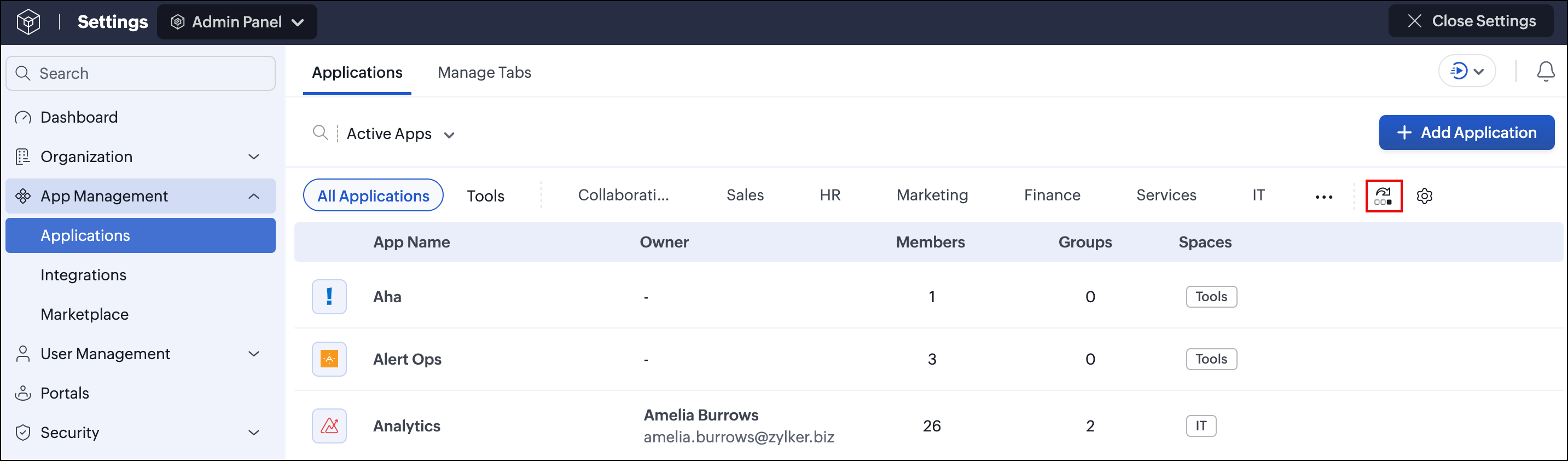Click the User Management person icon

pos(23,354)
